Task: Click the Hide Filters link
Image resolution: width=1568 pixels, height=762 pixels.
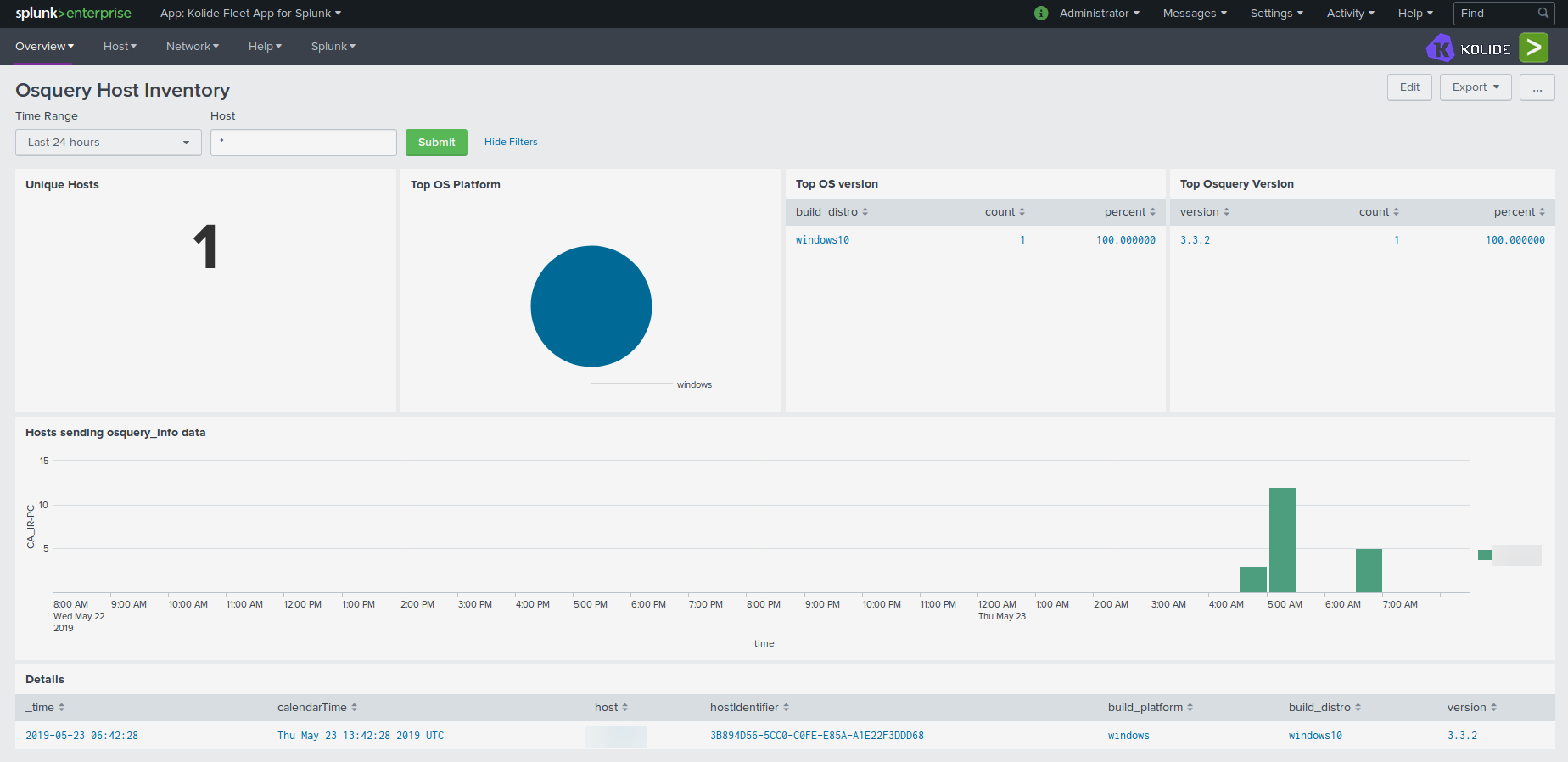Action: tap(511, 143)
